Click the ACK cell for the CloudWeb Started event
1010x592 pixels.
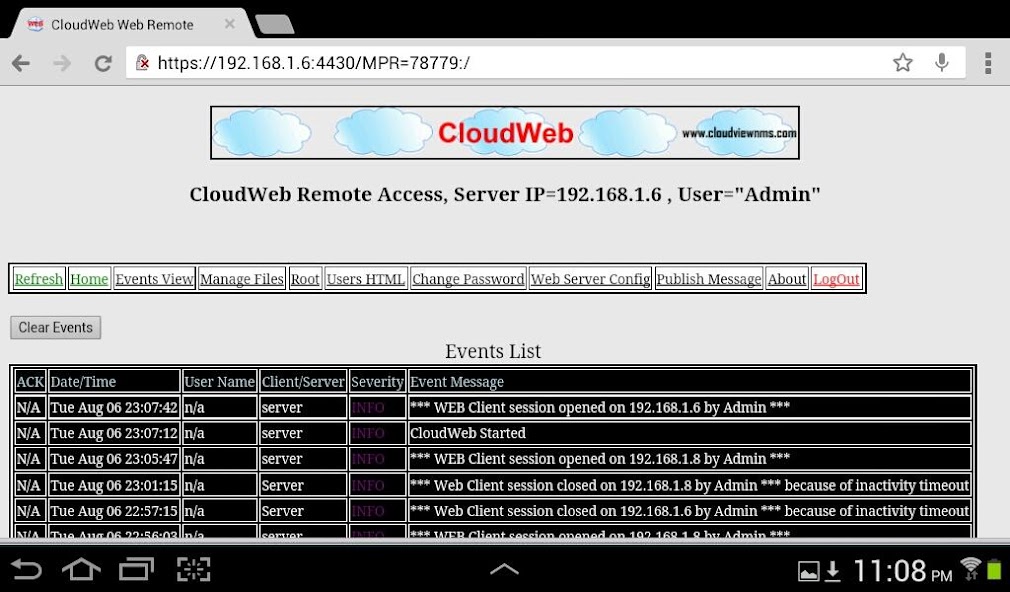[x=29, y=433]
